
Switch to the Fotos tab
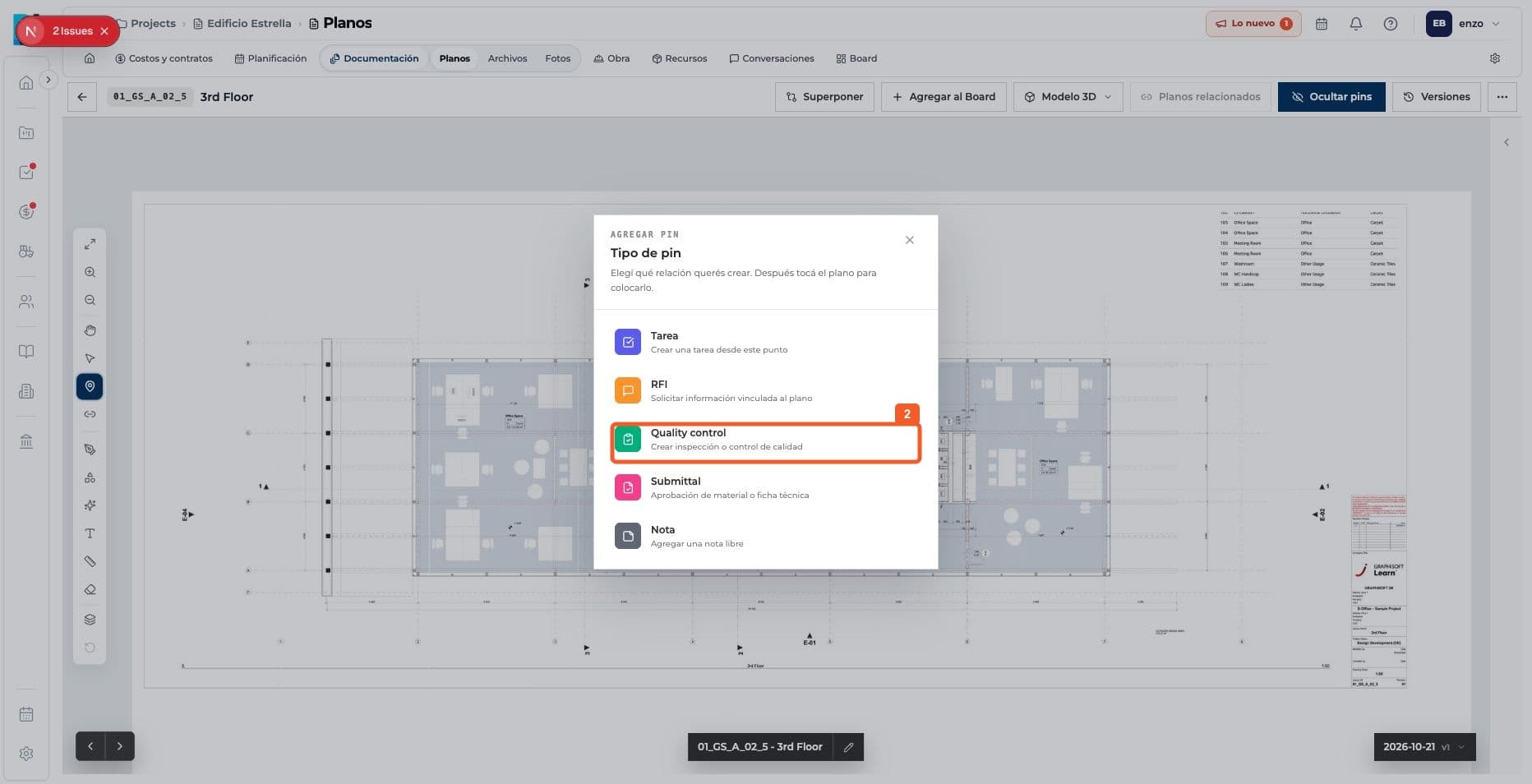[557, 58]
